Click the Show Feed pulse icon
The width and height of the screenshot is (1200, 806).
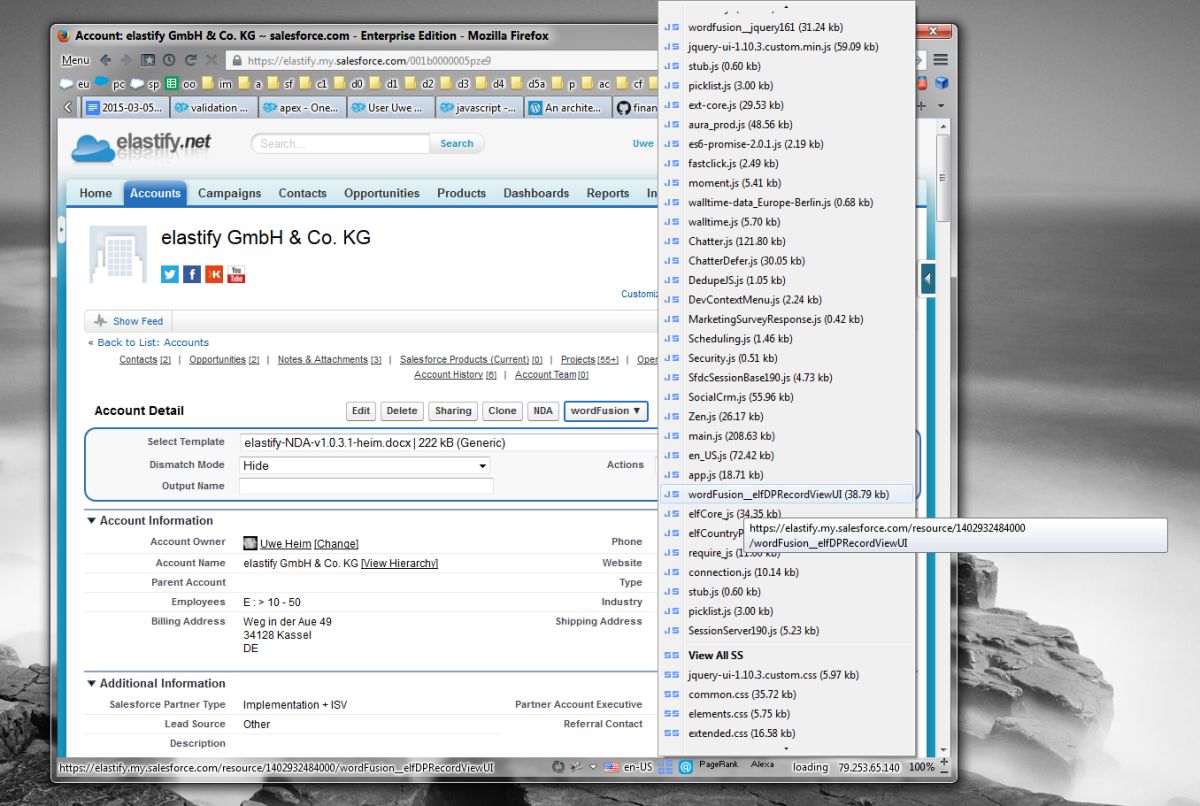(x=101, y=321)
